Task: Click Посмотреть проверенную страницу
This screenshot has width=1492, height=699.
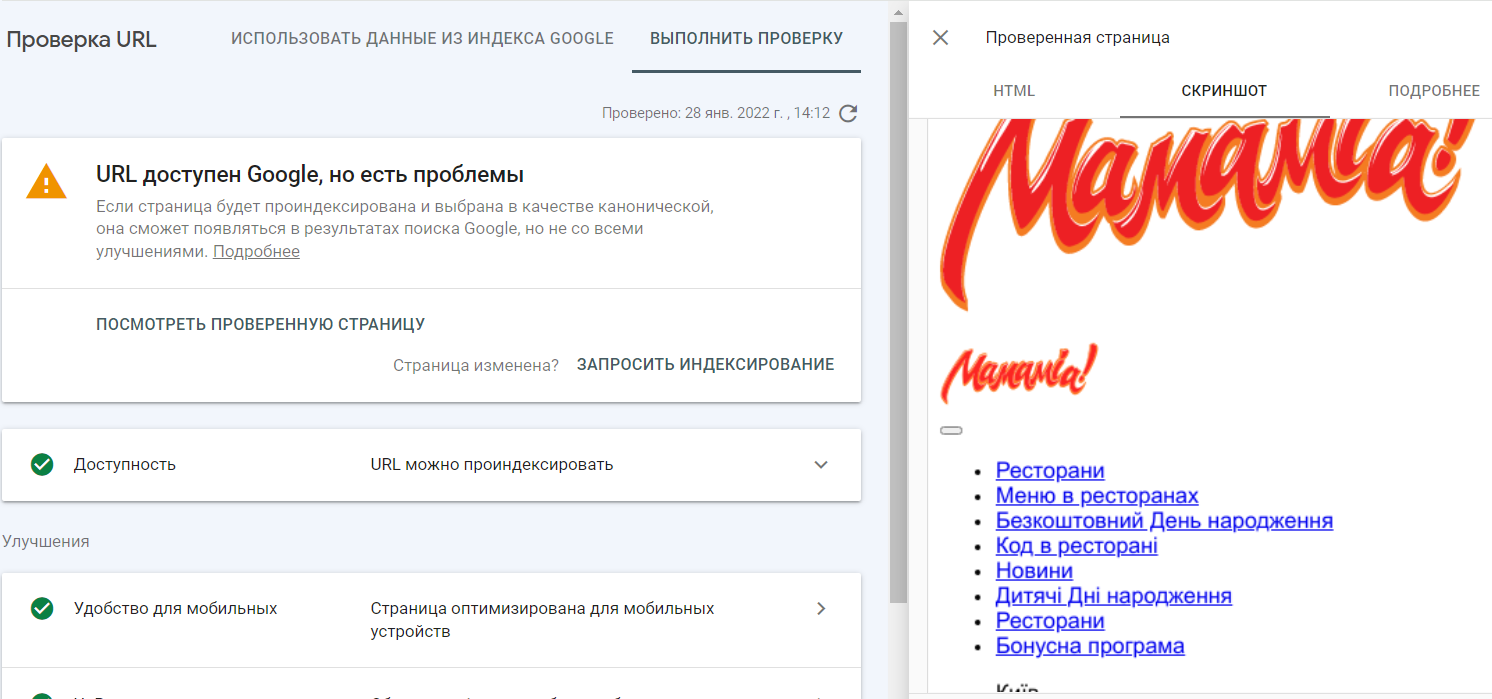Action: point(260,324)
